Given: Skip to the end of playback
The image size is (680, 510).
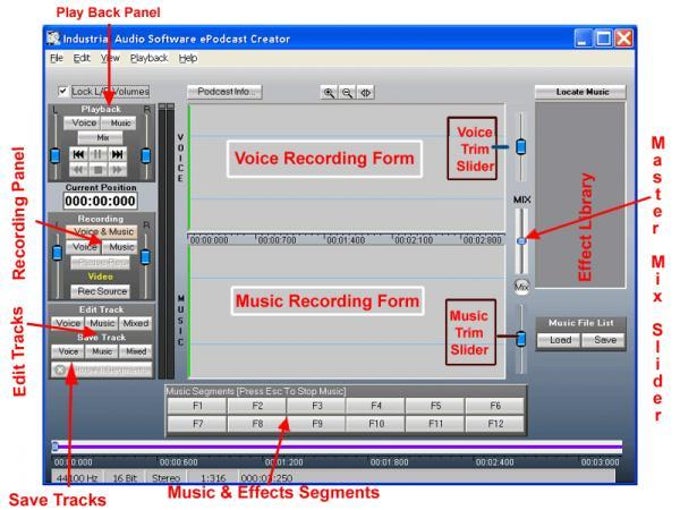Looking at the screenshot, I should click(x=117, y=154).
